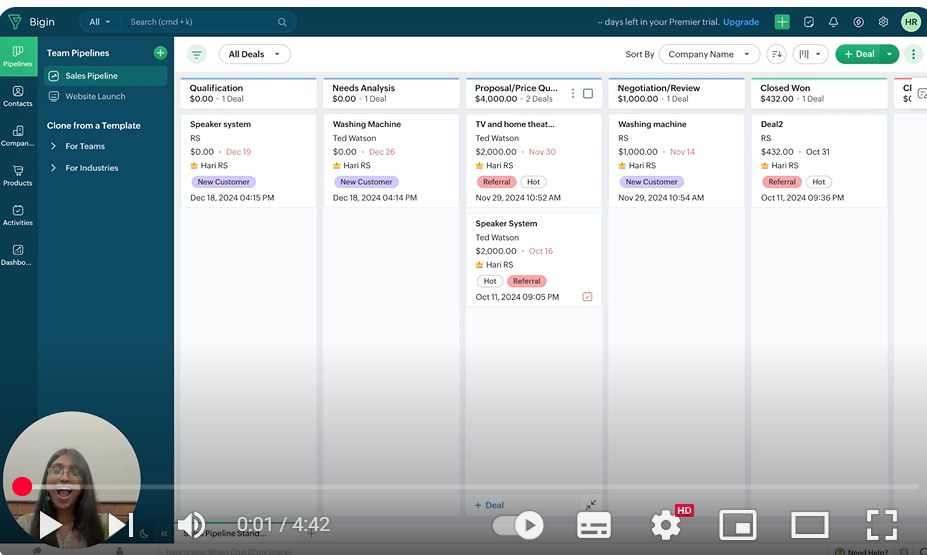Viewport: 927px width, 555px height.
Task: Open the TV and home theat... deal
Action: click(515, 124)
